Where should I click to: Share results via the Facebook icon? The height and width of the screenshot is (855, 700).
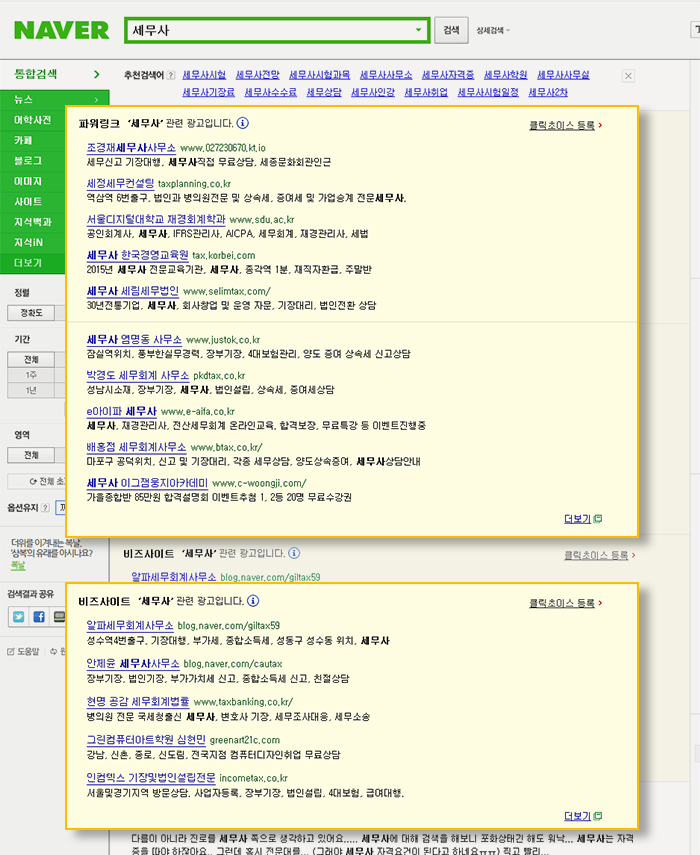click(x=39, y=617)
